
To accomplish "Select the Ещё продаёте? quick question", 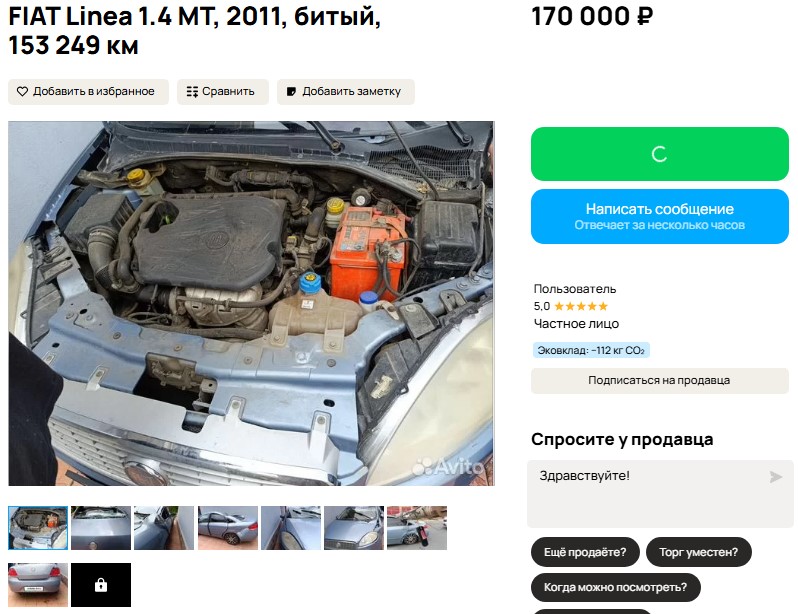I will tap(585, 552).
